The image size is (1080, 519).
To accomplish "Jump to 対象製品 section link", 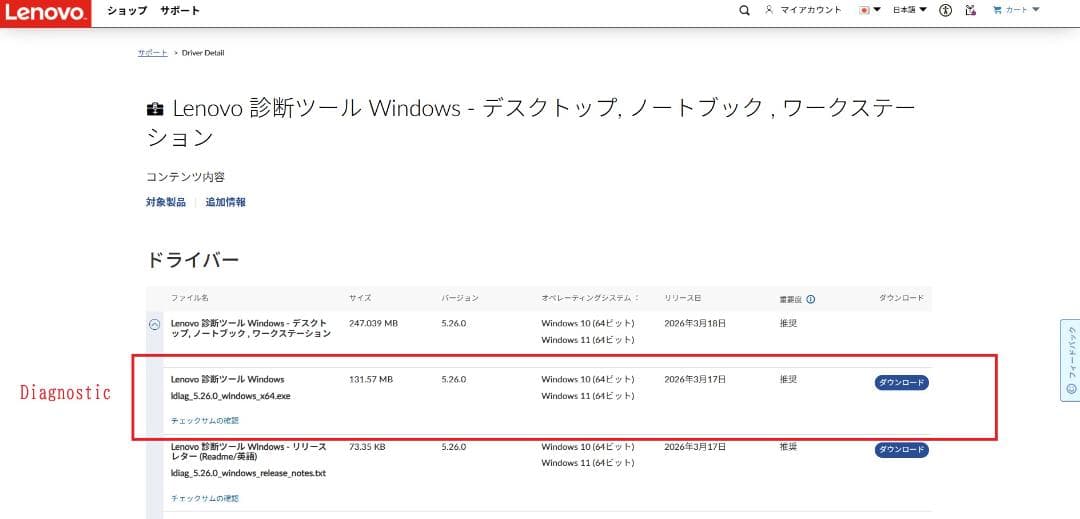I will pos(165,202).
